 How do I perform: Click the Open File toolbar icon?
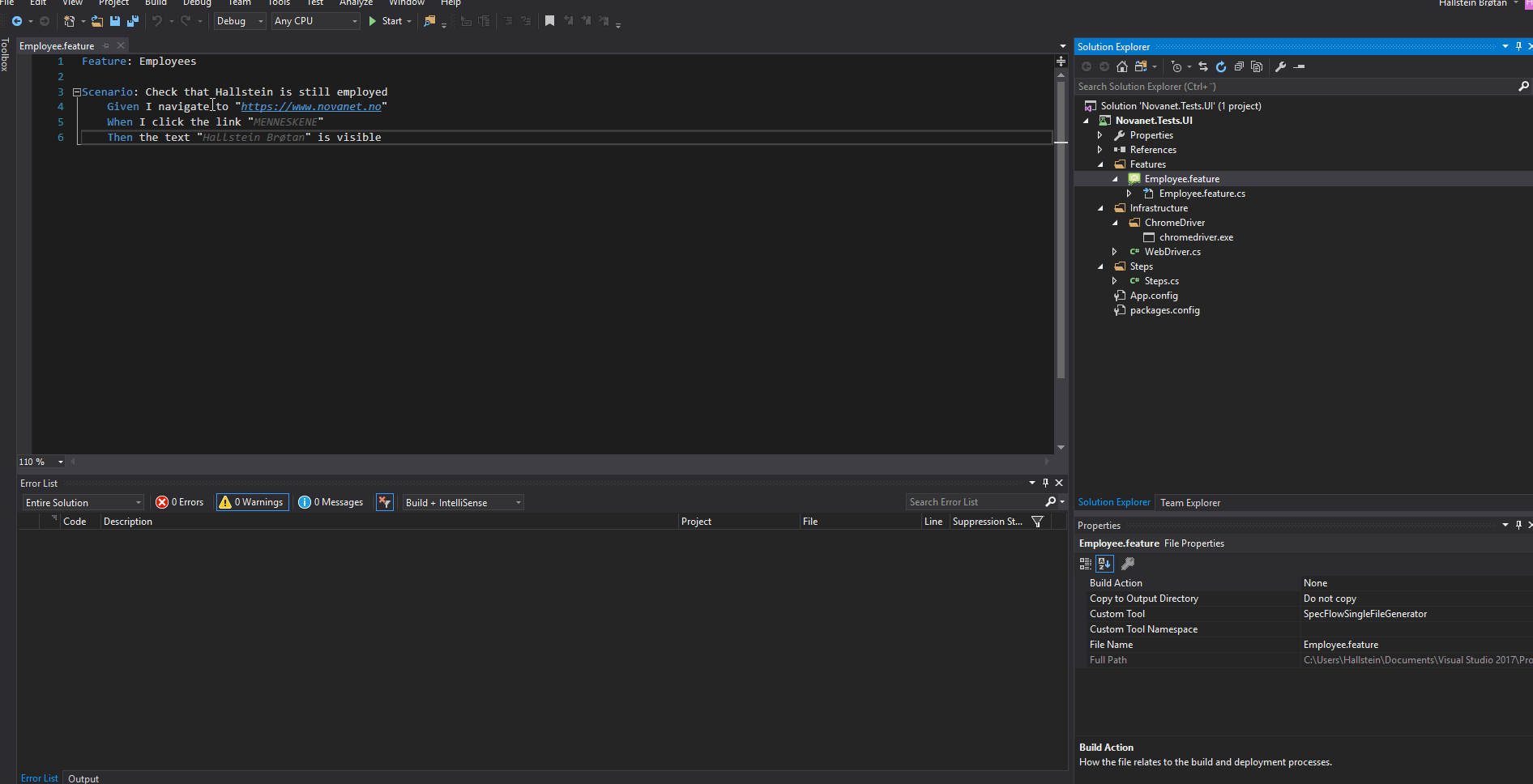tap(97, 21)
